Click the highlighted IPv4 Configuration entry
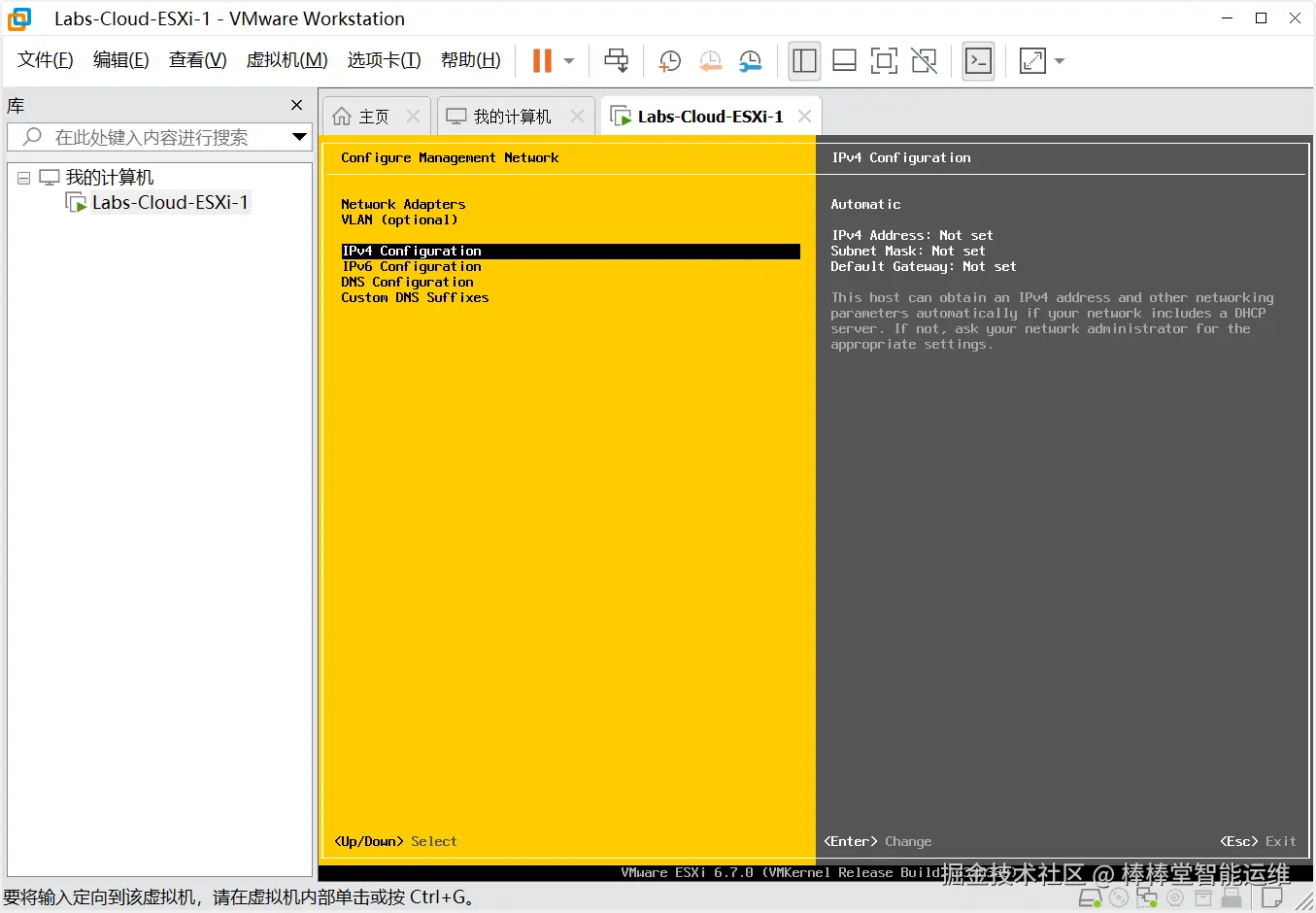 [x=570, y=251]
